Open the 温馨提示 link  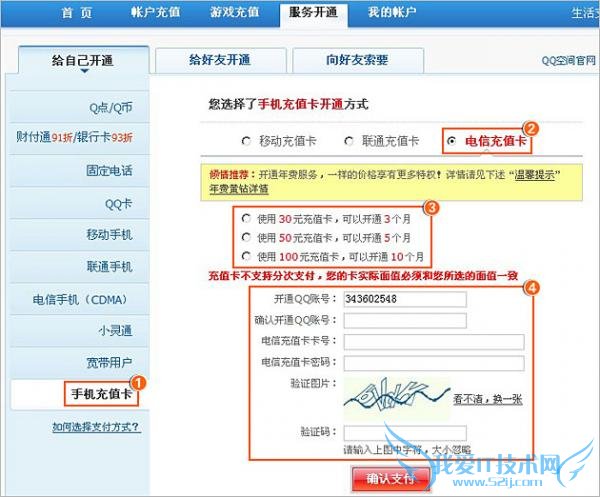tap(535, 175)
